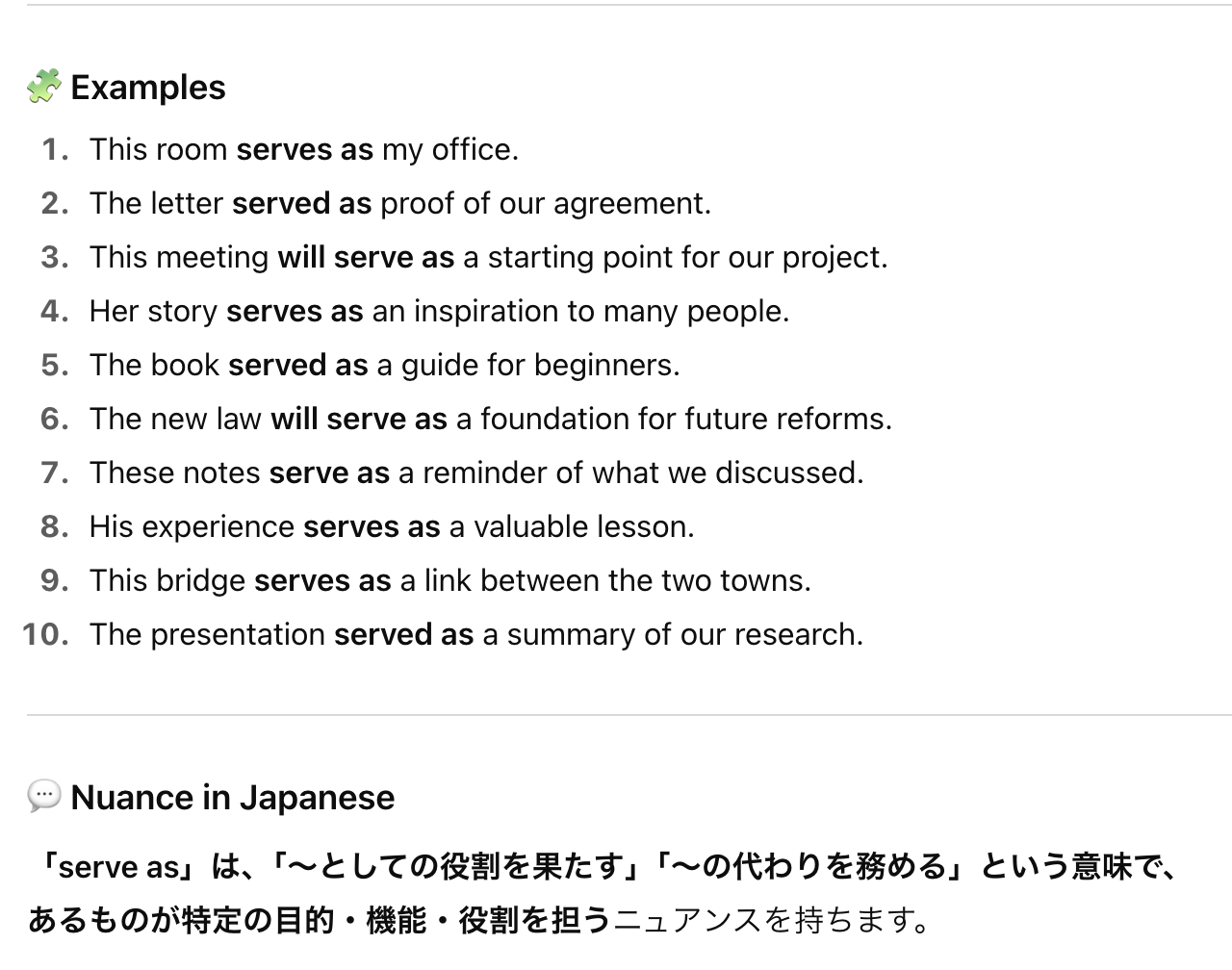Screen dimensions: 1232x970
Task: Select the sentence about my office
Action: [304, 150]
